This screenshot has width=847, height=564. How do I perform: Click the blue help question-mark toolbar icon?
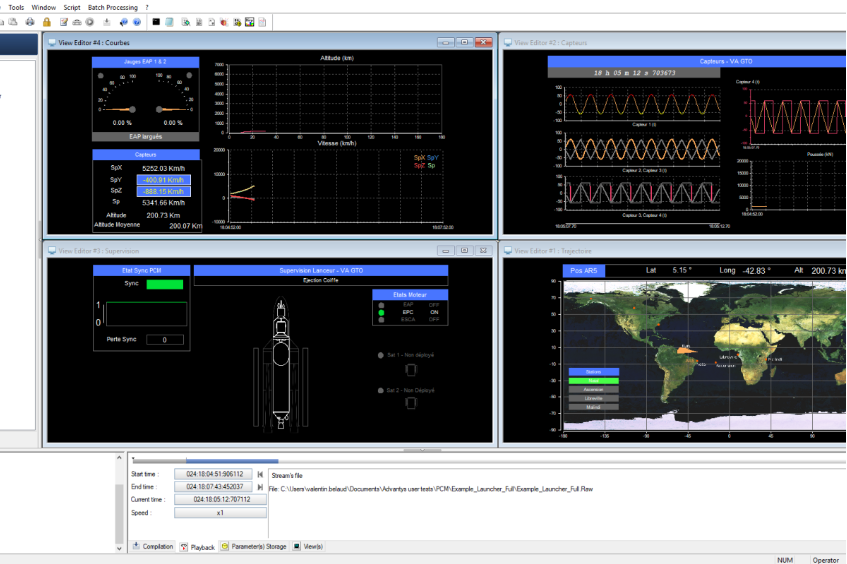click(x=136, y=21)
